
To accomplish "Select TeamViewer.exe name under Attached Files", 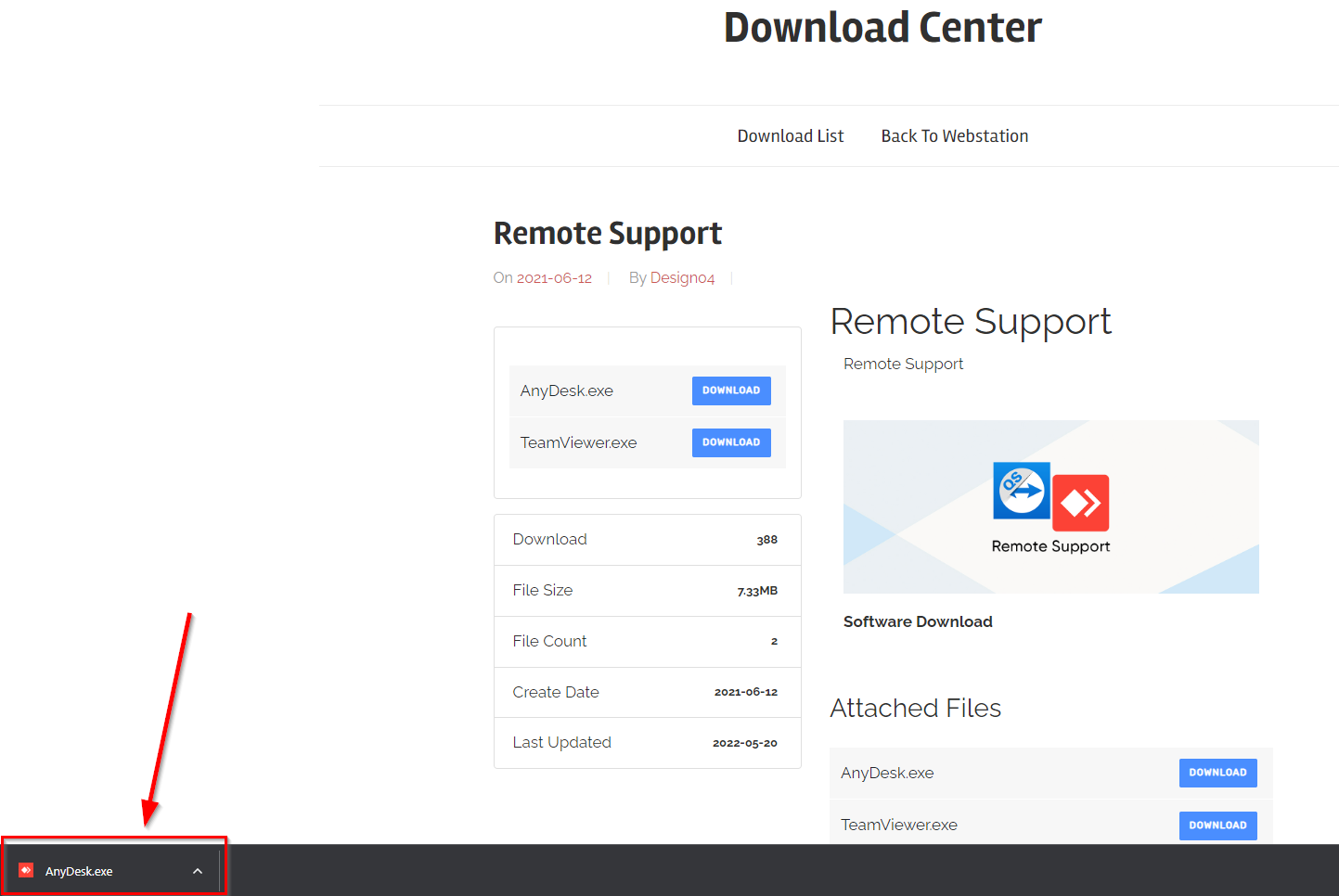I will [x=899, y=825].
